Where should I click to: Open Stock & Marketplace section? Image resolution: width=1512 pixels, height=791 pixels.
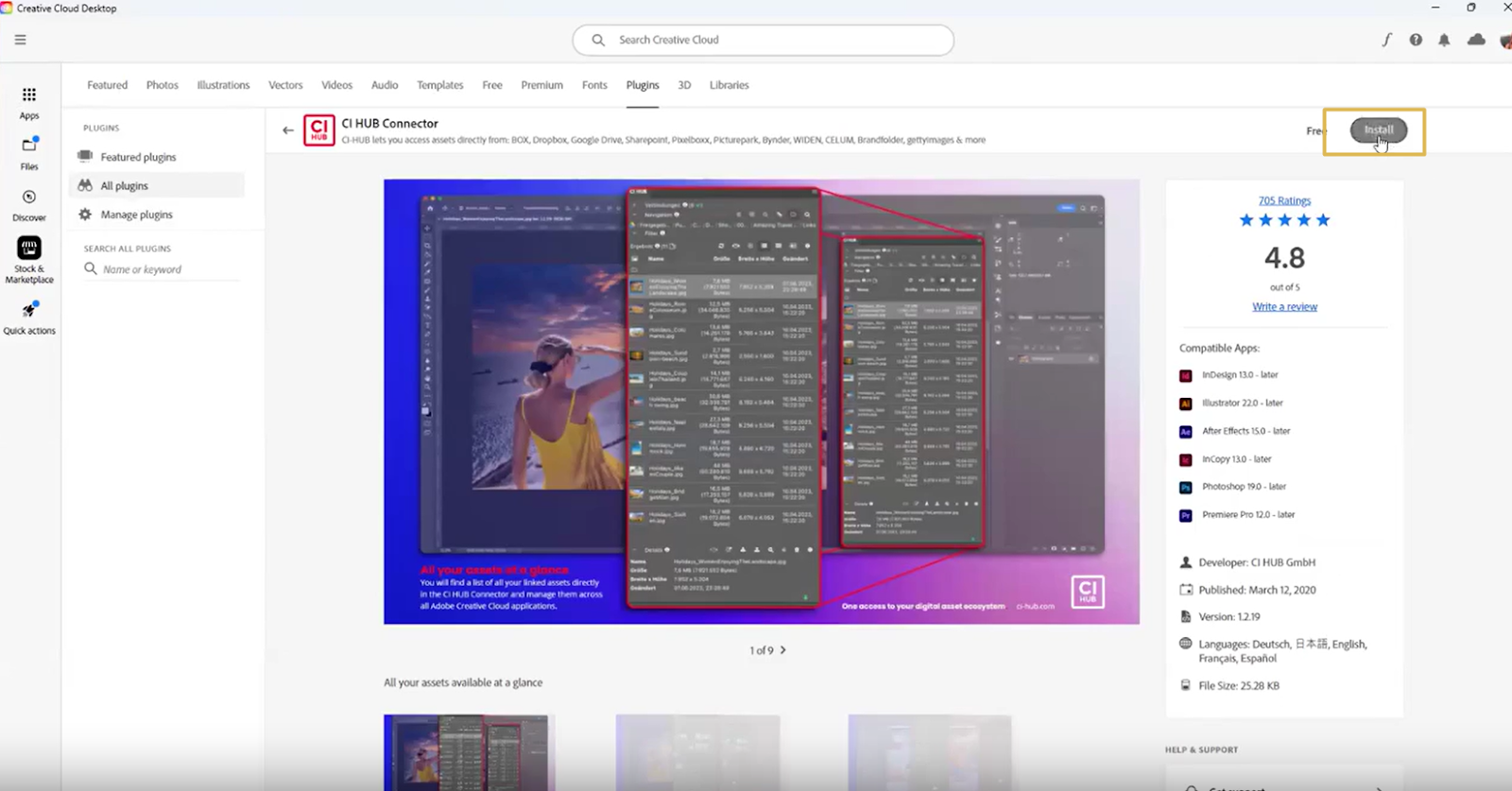29,261
